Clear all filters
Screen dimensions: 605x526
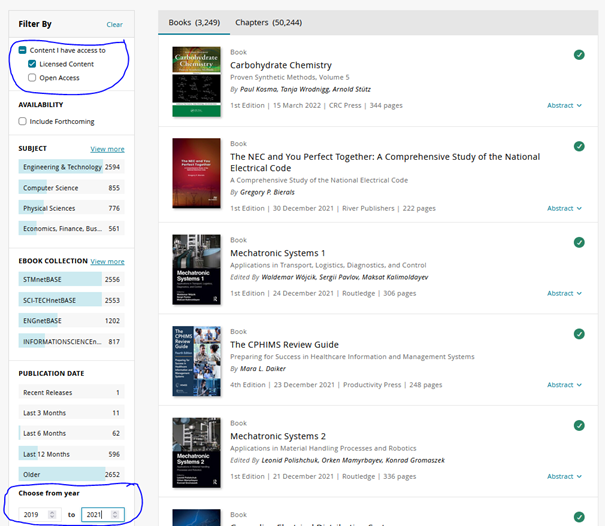pos(115,24)
